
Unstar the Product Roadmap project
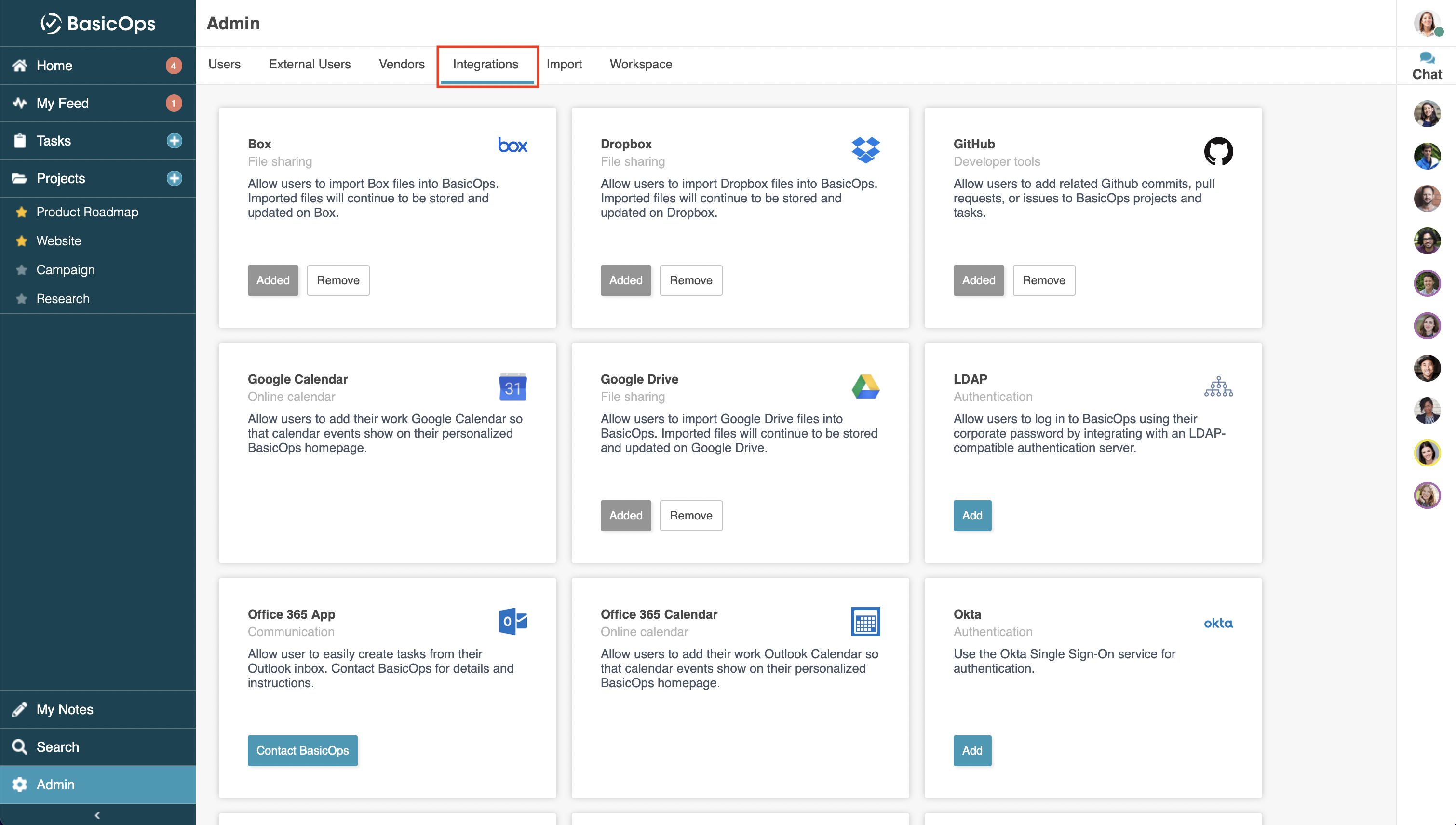(x=22, y=212)
